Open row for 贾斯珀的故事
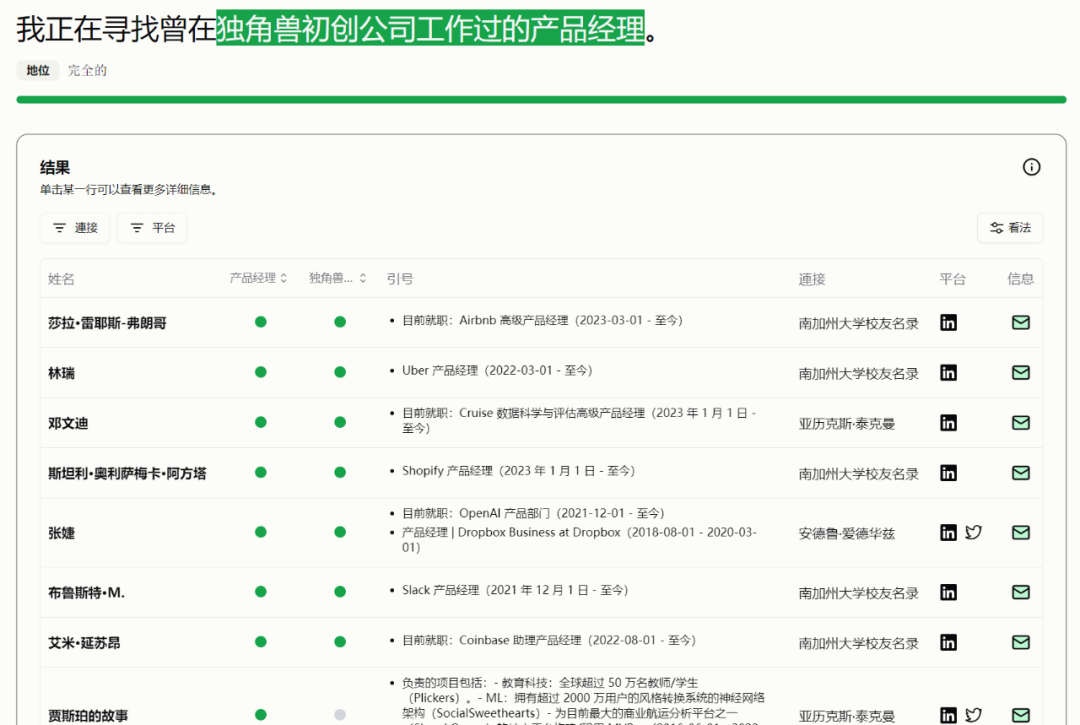The width and height of the screenshot is (1080, 725). [541, 697]
